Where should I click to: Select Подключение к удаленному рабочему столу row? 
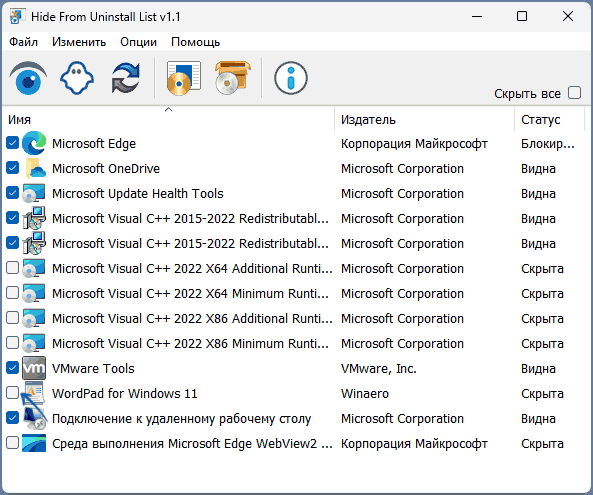[182, 419]
